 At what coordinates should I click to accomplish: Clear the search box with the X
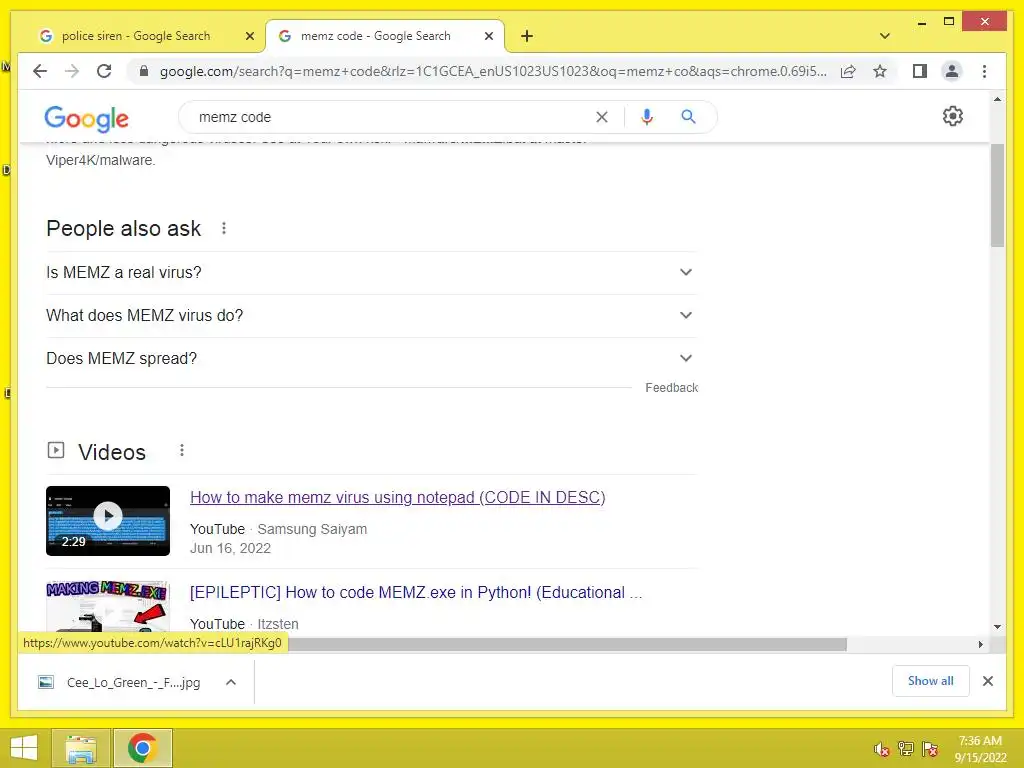[601, 117]
